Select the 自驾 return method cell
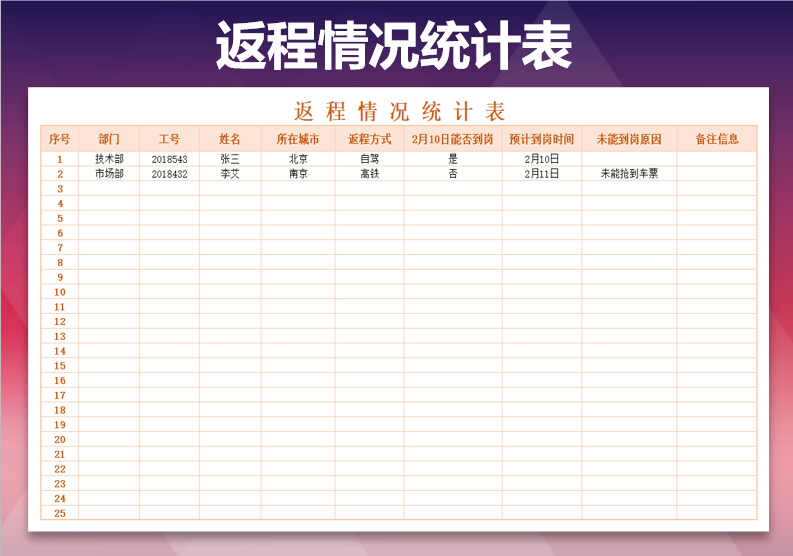This screenshot has height=556, width=793. click(x=369, y=159)
